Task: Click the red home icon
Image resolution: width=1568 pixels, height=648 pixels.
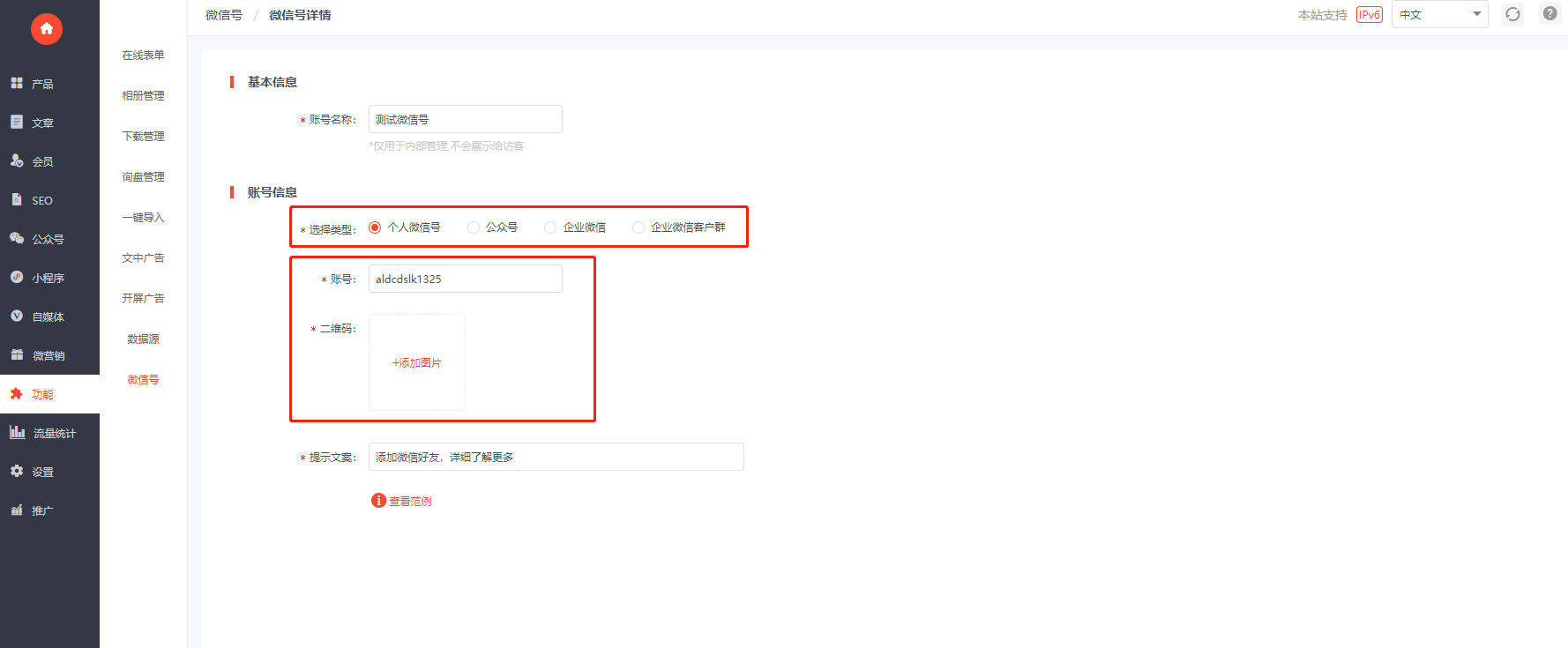Action: [47, 29]
